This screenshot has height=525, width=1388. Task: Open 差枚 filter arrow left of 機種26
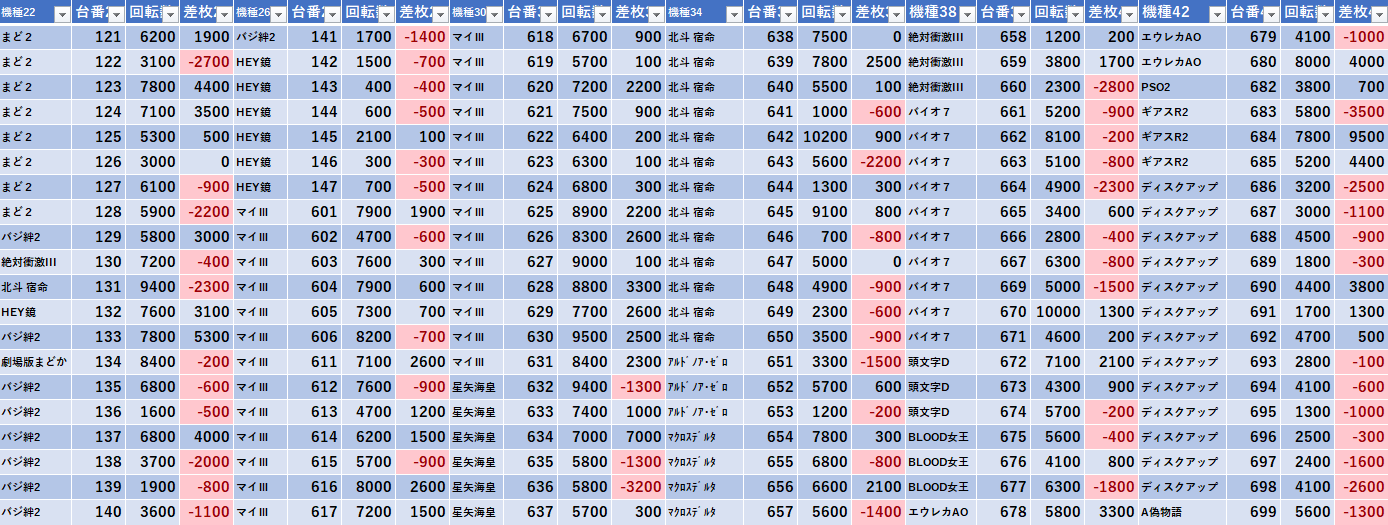[223, 13]
